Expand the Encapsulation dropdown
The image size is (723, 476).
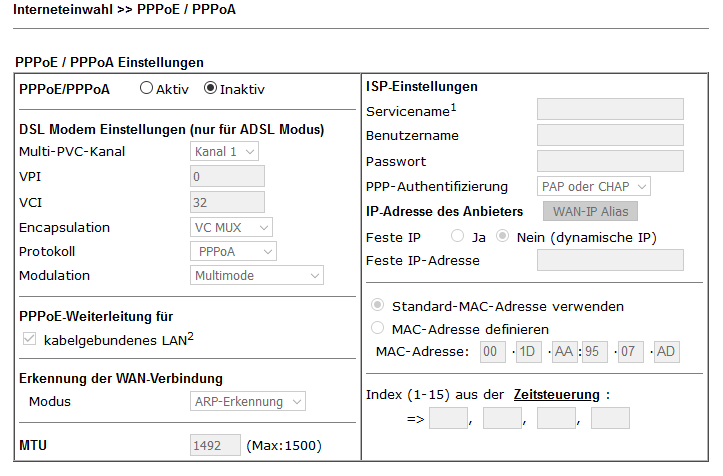point(231,227)
